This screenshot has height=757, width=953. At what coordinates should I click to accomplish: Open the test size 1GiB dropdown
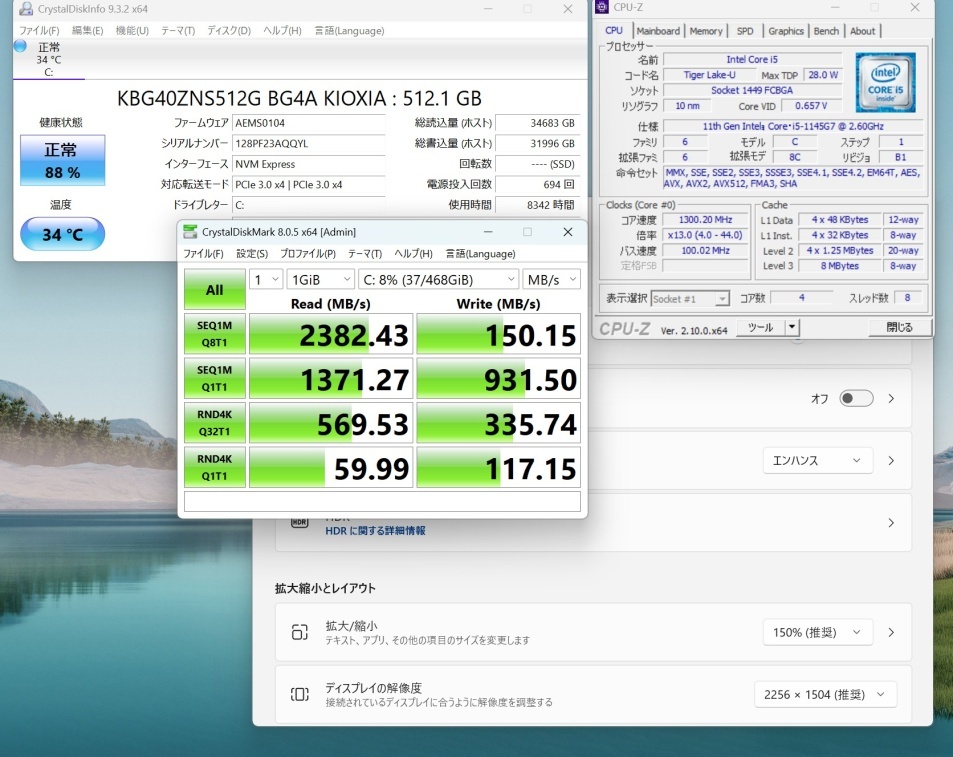(x=320, y=280)
